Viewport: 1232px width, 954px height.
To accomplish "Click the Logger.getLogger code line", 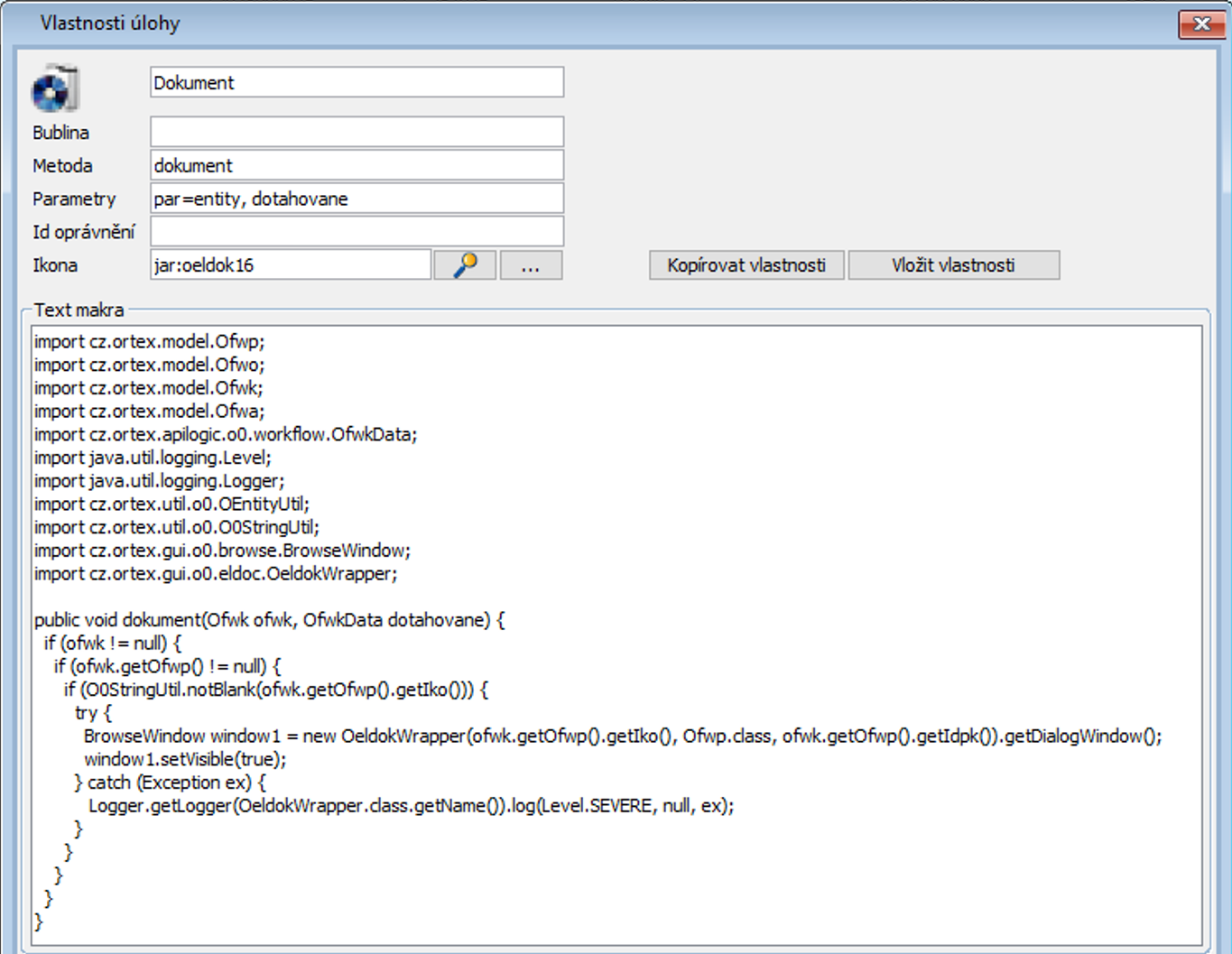I will (x=411, y=806).
